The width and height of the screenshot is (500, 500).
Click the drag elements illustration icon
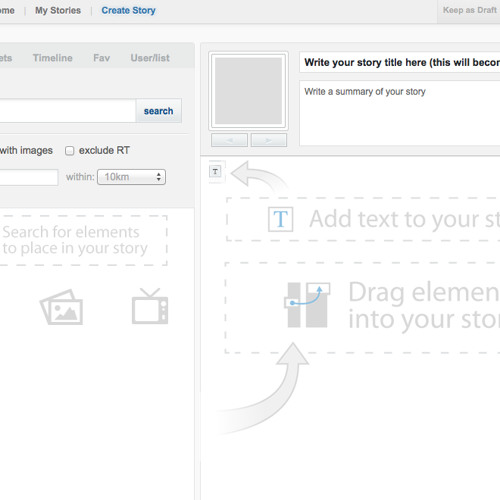pos(307,305)
